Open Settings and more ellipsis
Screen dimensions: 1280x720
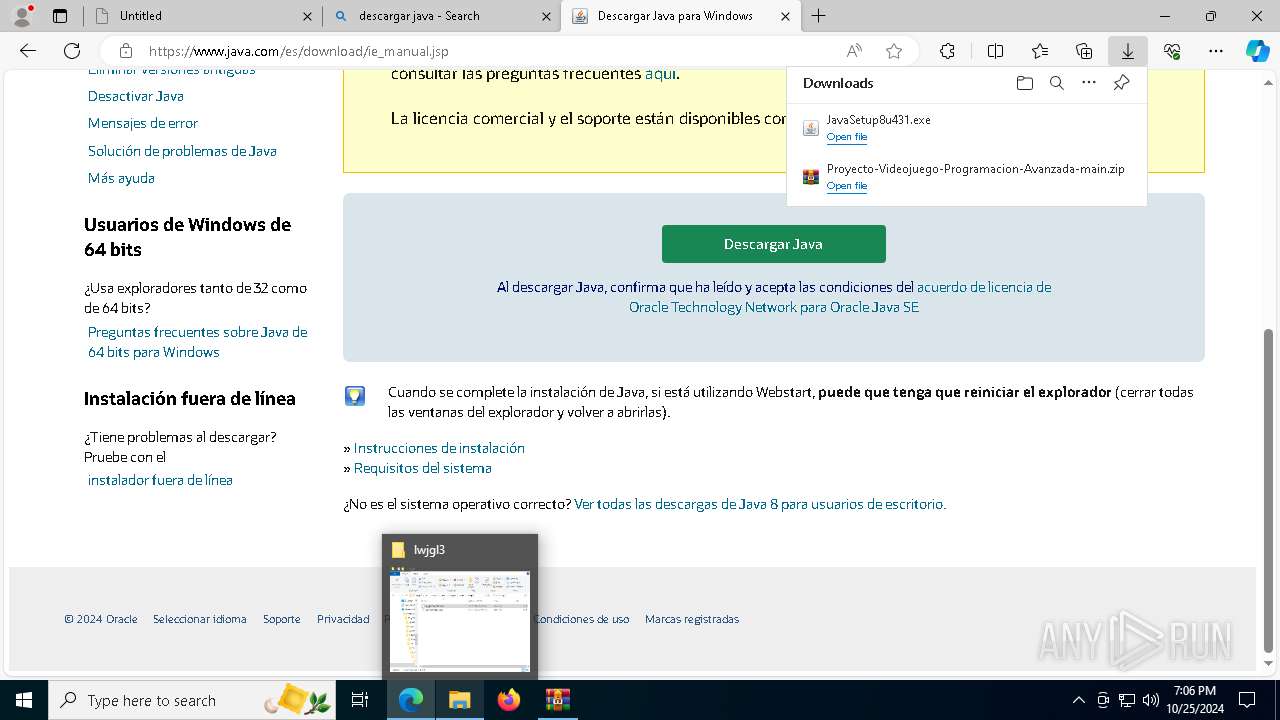[1216, 51]
